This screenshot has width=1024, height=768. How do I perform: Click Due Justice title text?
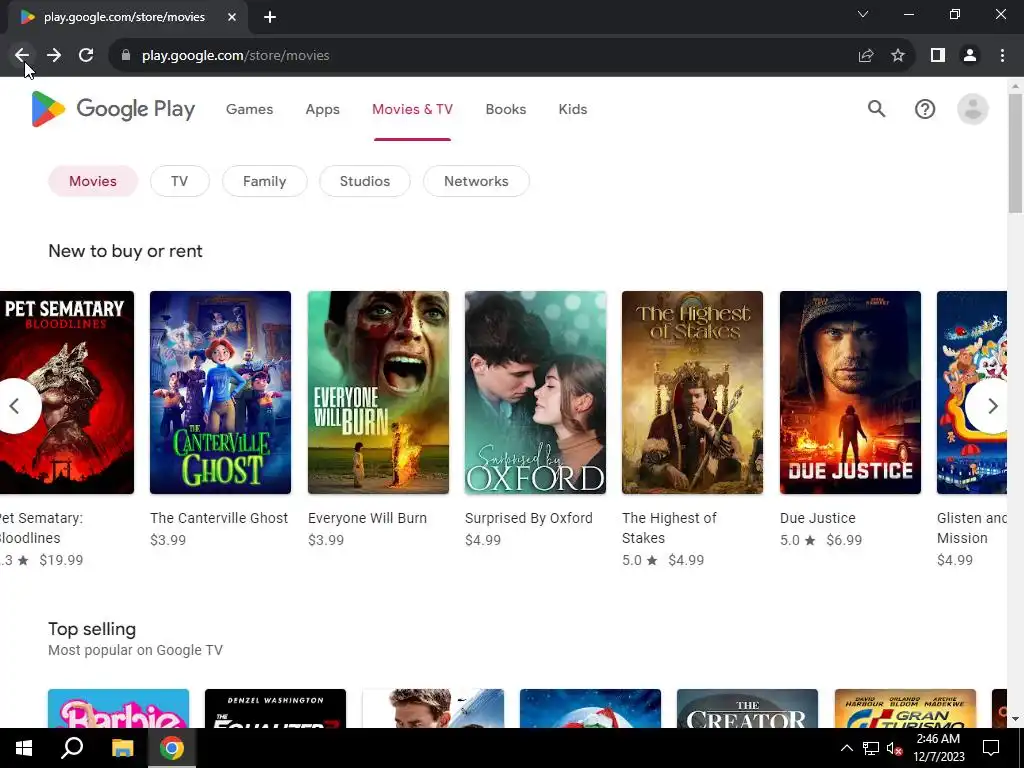[818, 518]
